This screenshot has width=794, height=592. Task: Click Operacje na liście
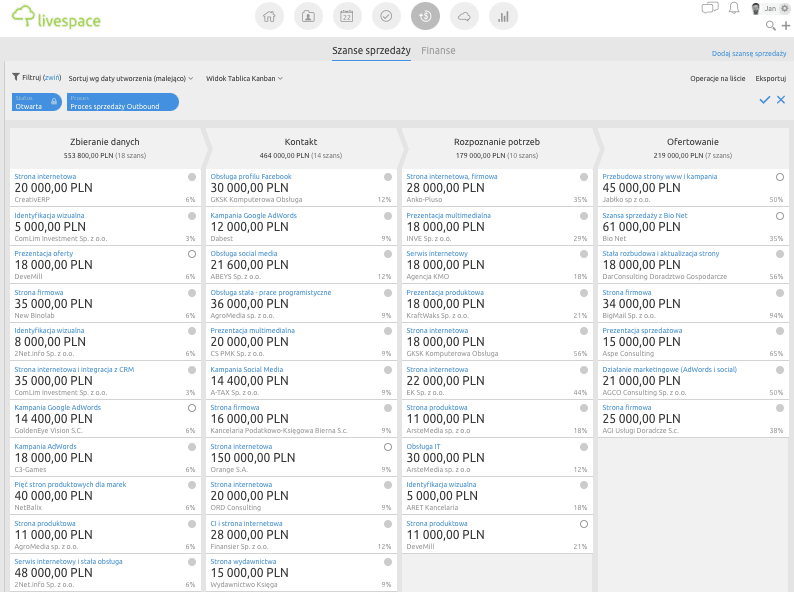718,78
